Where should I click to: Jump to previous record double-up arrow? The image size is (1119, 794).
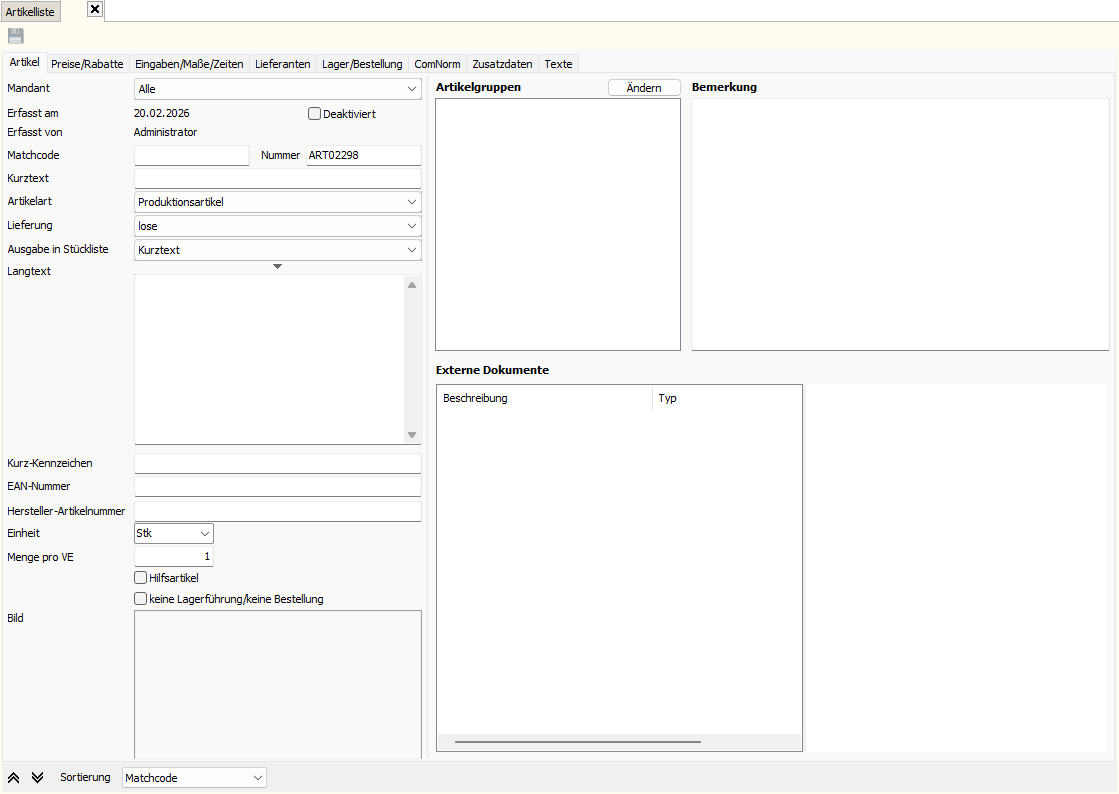coord(15,778)
